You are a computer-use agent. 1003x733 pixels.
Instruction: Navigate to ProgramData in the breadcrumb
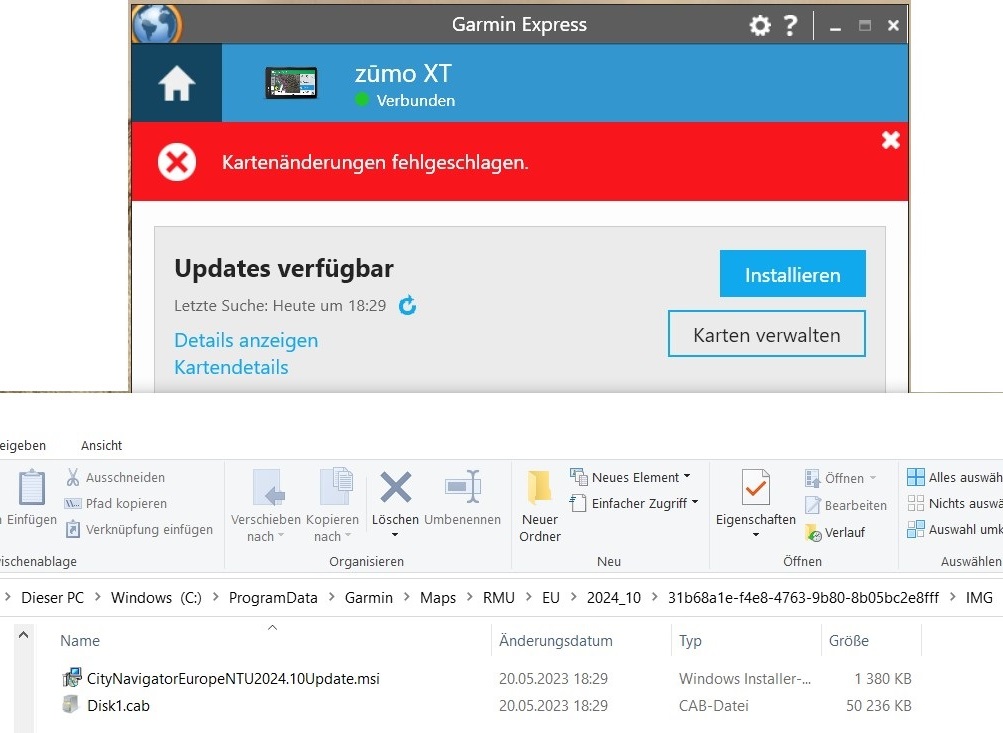click(x=273, y=597)
